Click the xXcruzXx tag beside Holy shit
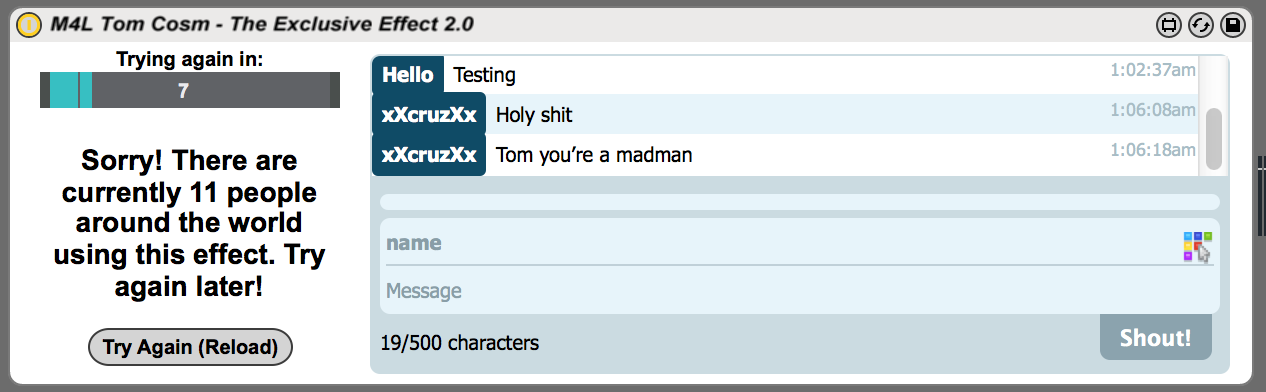The image size is (1266, 392). 429,114
